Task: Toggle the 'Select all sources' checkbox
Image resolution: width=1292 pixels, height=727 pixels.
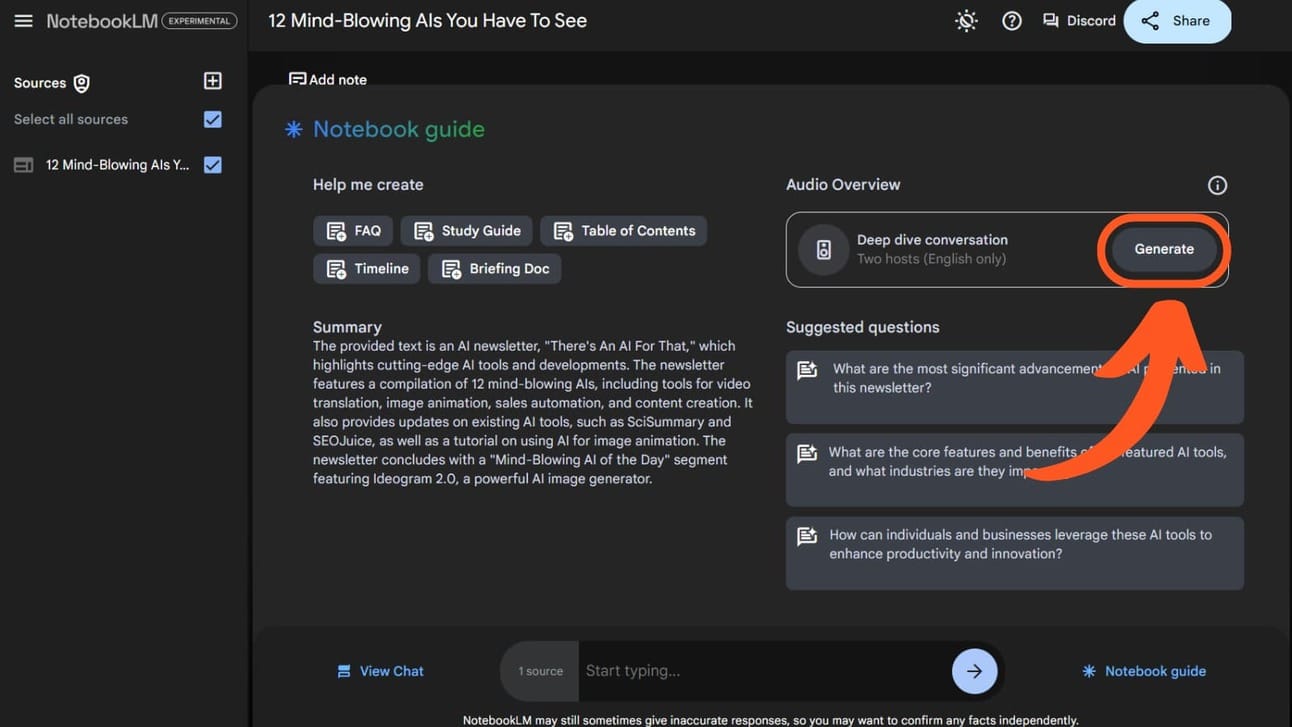Action: 212,119
